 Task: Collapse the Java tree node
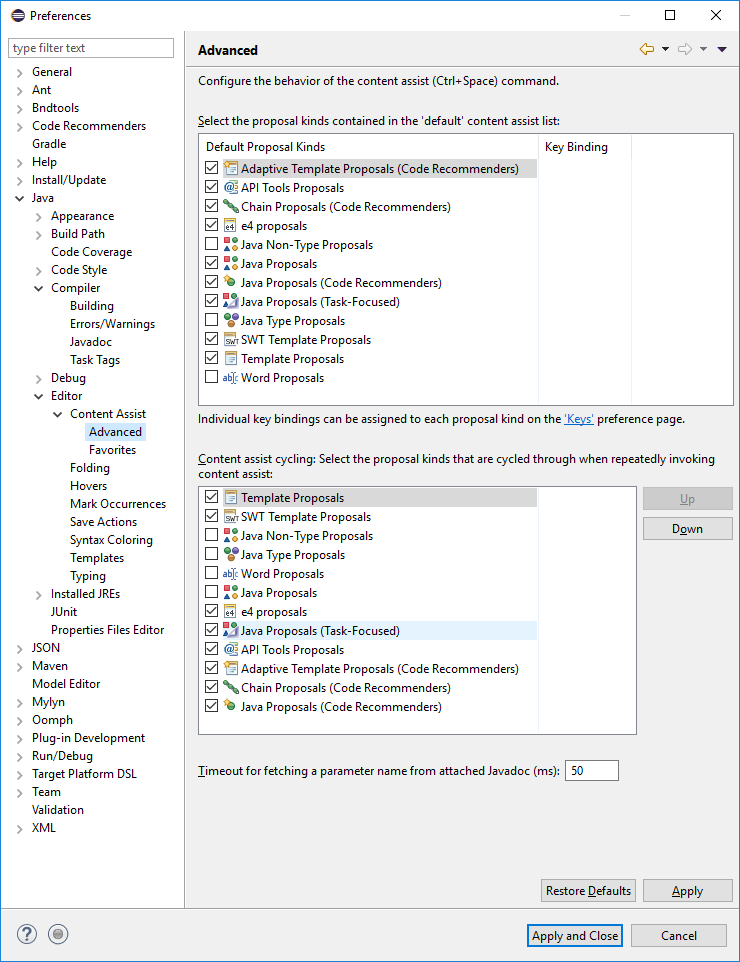[20, 198]
